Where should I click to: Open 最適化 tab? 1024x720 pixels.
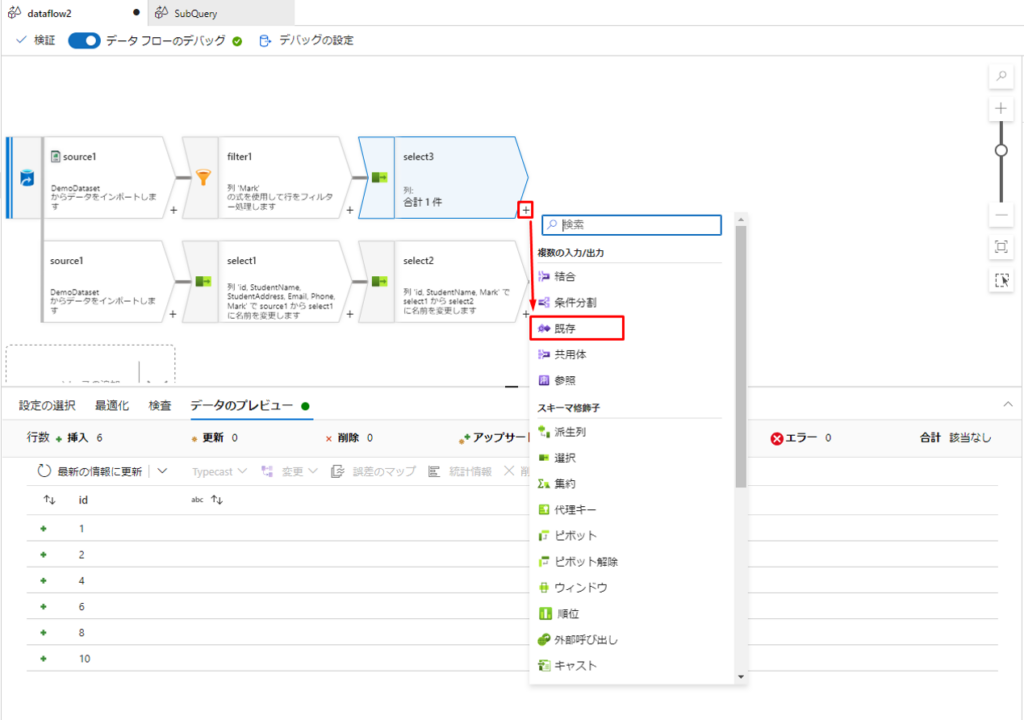pyautogui.click(x=112, y=406)
